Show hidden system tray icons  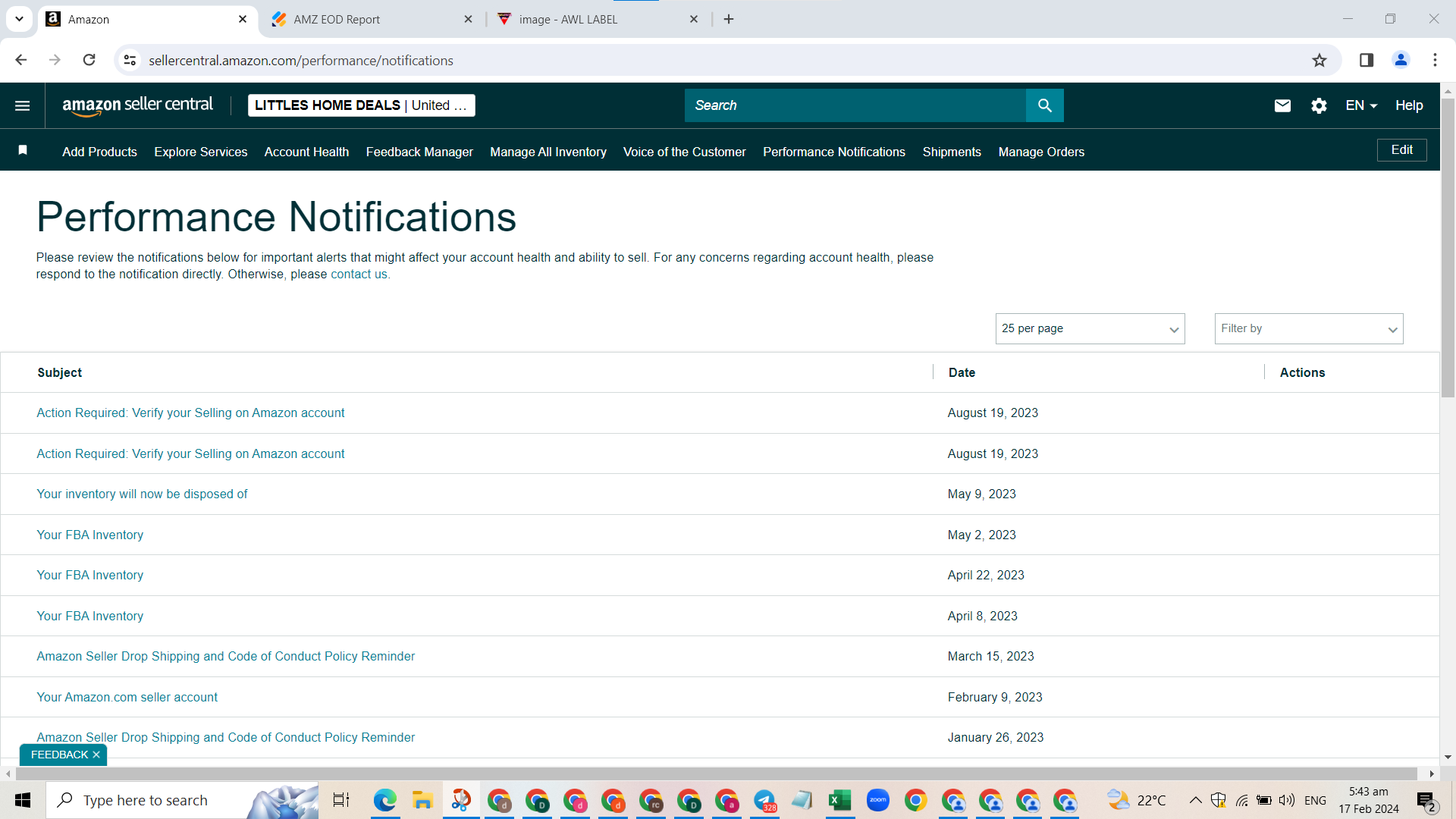[x=1195, y=800]
